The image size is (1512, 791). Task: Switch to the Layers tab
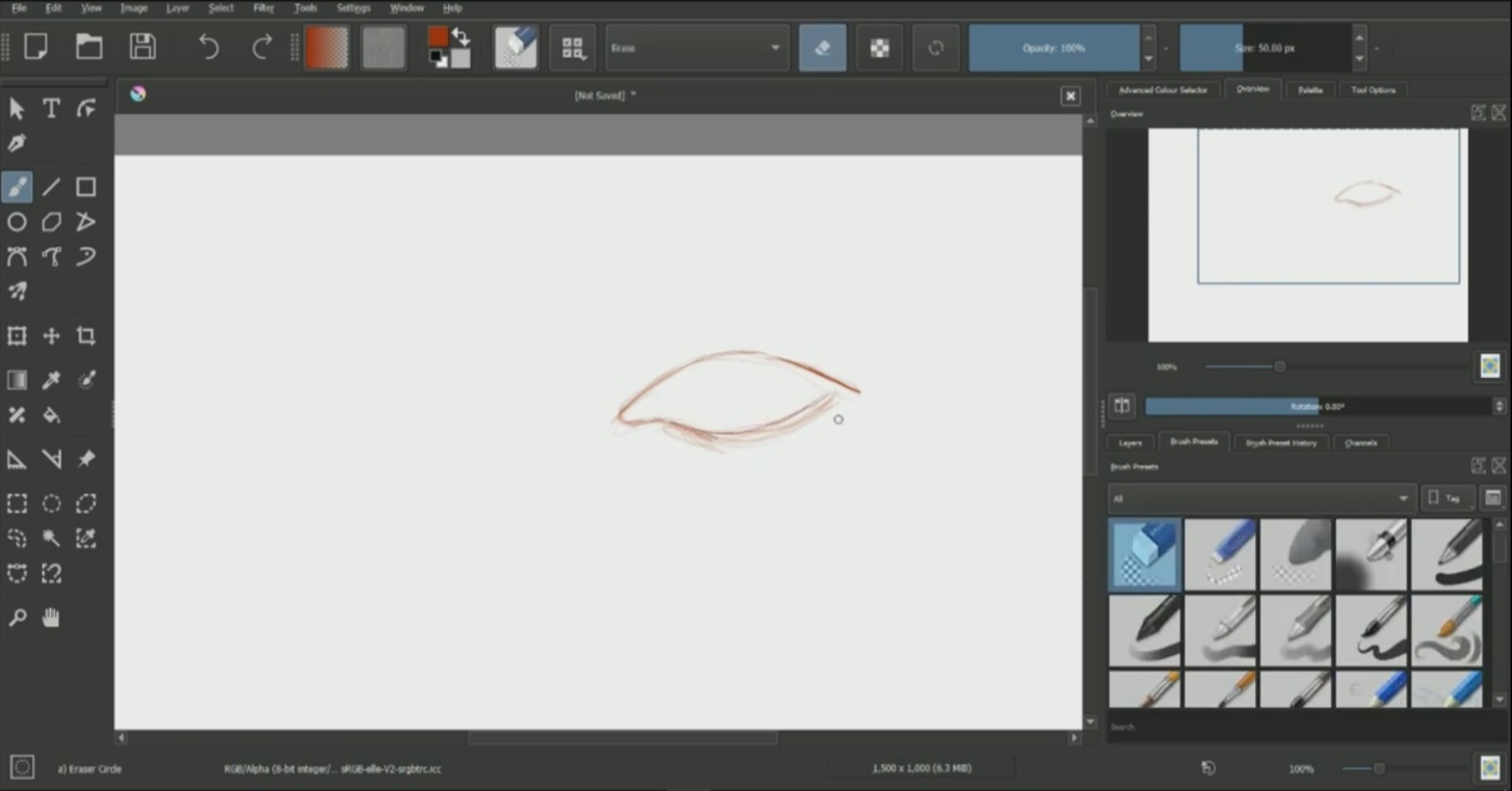(1130, 442)
